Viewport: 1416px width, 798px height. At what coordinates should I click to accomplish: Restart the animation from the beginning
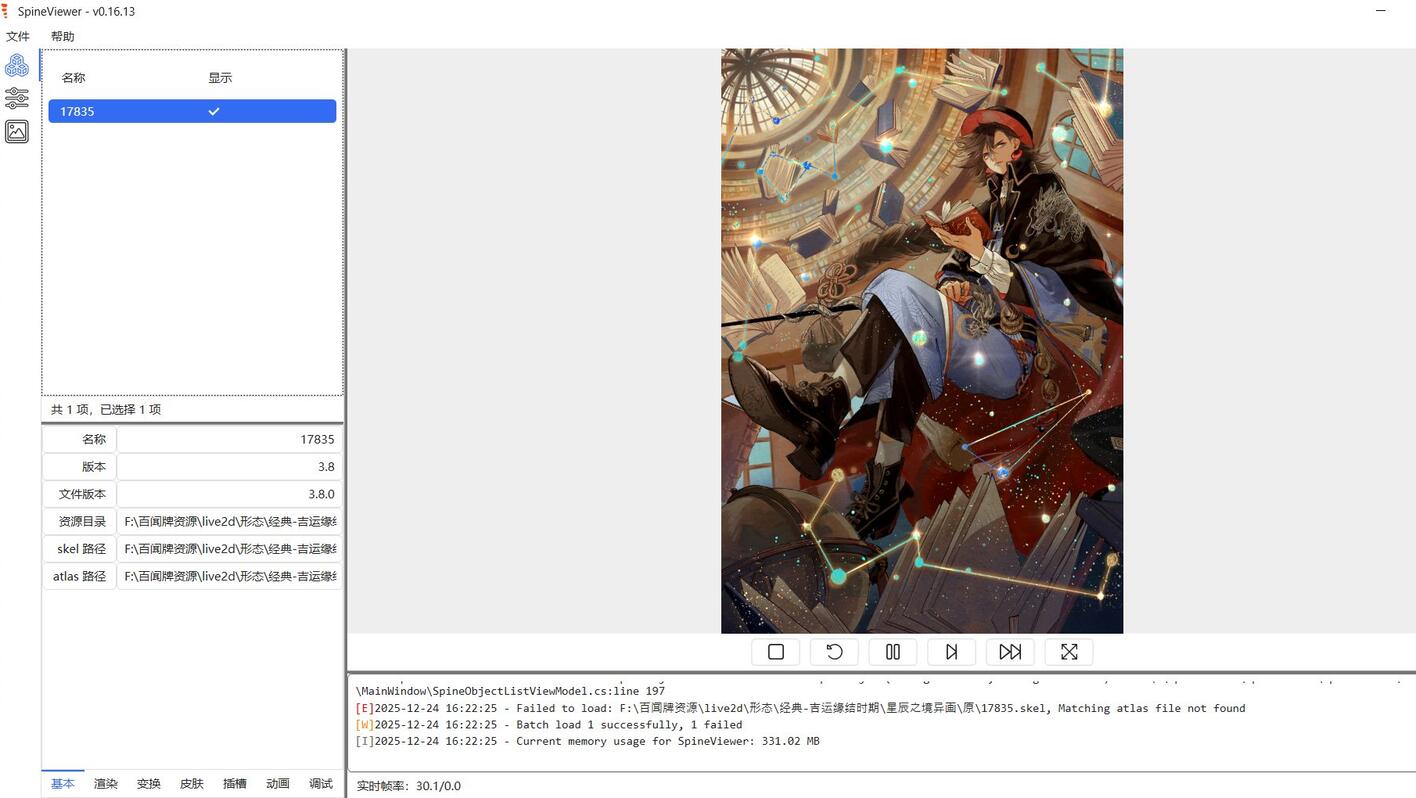point(834,652)
